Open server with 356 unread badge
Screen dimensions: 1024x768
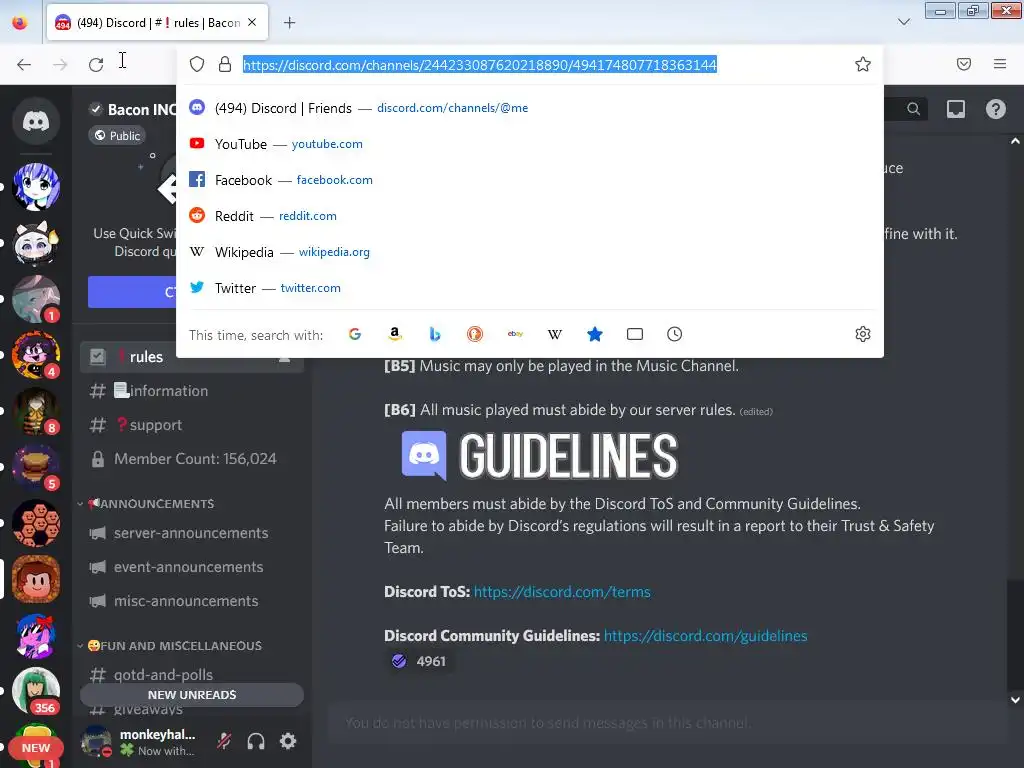click(36, 690)
